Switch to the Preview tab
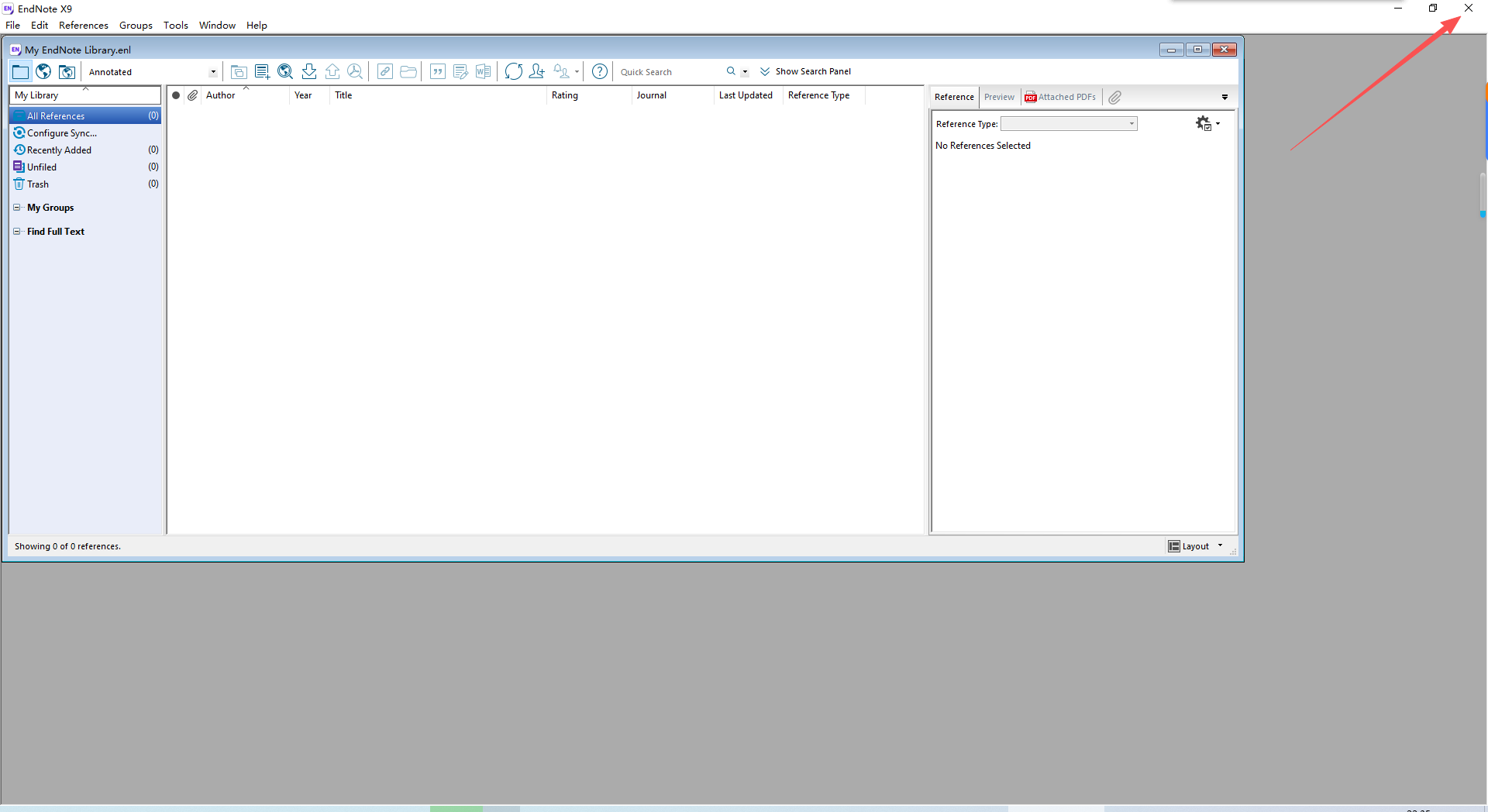 point(999,97)
